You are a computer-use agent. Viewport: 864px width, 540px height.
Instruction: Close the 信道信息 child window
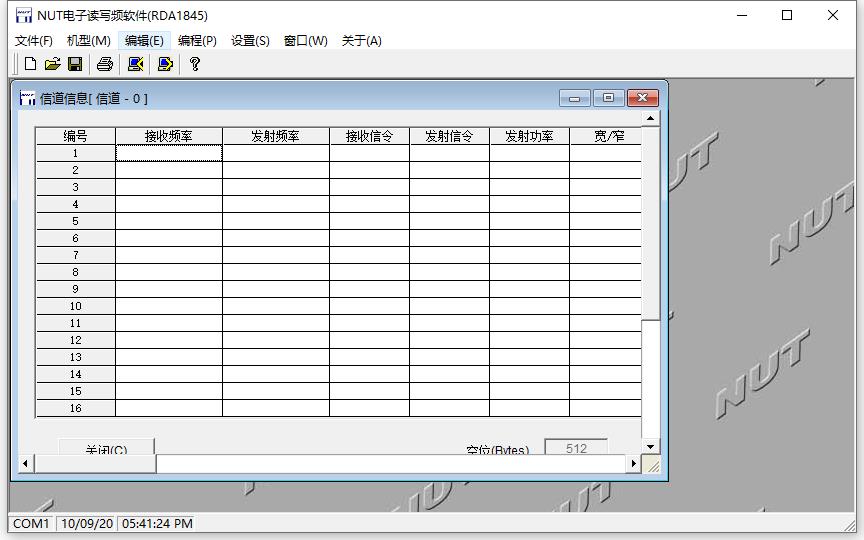pyautogui.click(x=642, y=98)
